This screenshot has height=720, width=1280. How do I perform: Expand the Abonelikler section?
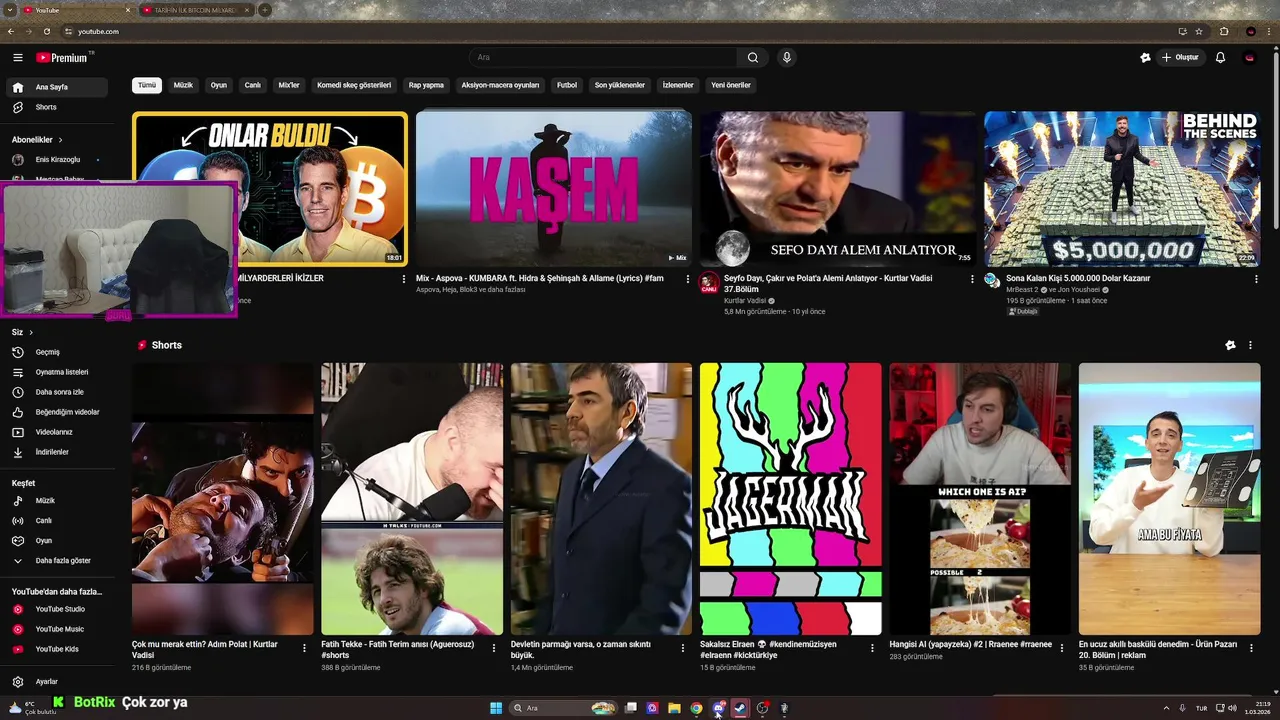38,140
